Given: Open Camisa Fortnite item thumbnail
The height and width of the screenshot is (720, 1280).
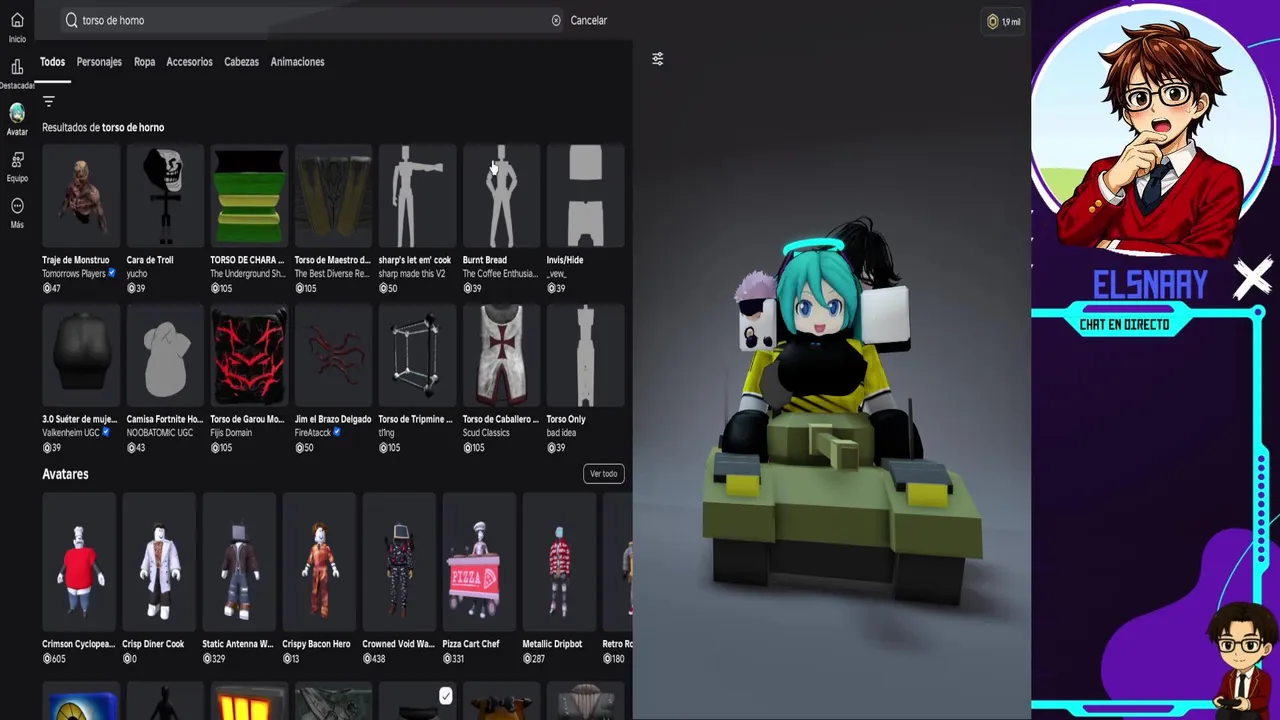Looking at the screenshot, I should [x=165, y=356].
